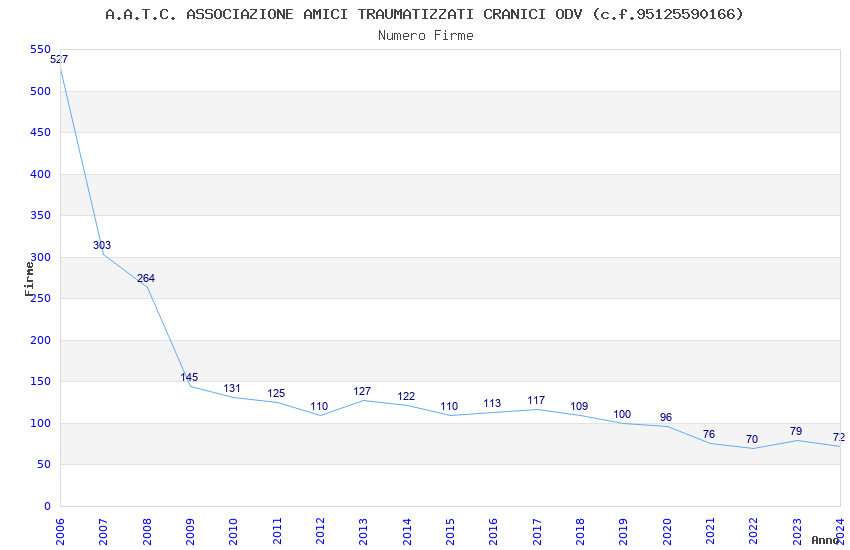Click the x-axis year label 2021
850x550 pixels.
click(x=710, y=531)
